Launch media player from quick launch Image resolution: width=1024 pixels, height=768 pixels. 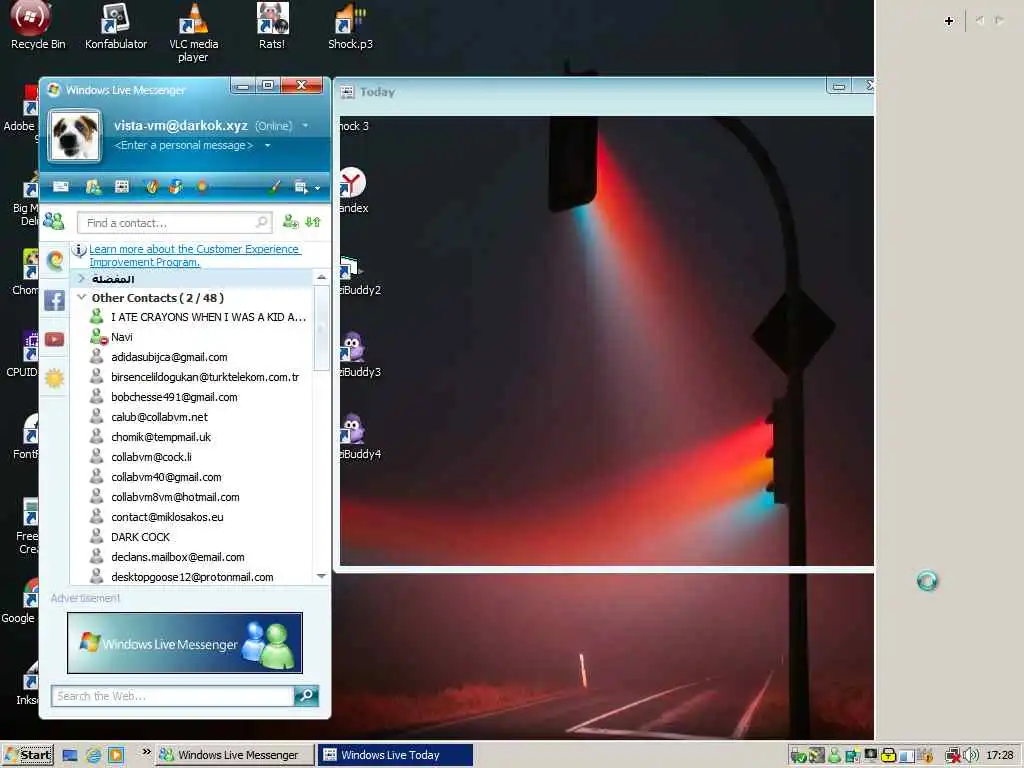pos(116,756)
